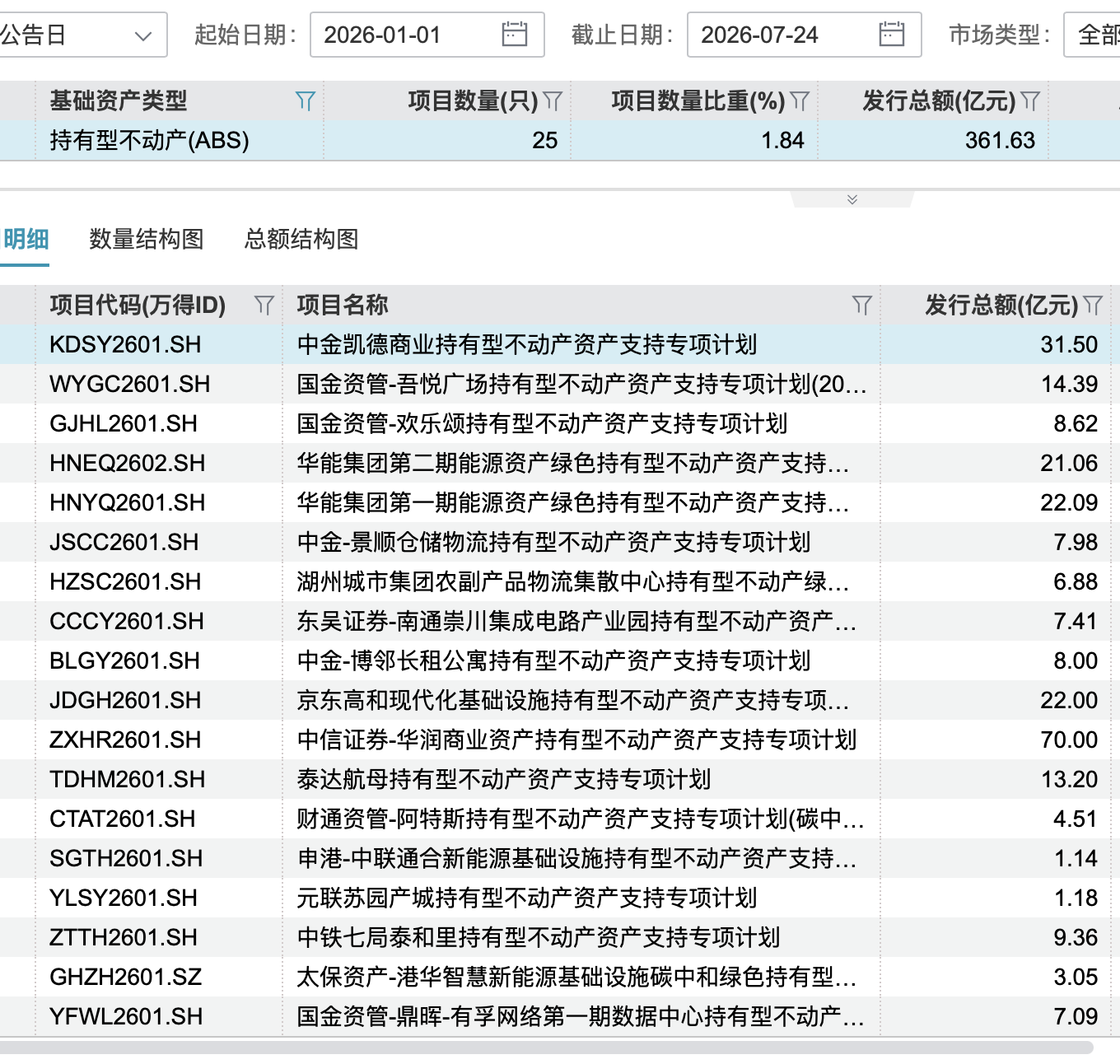This screenshot has height=1064, width=1120.
Task: Select project code HNEQ2602.SH
Action: pyautogui.click(x=128, y=464)
